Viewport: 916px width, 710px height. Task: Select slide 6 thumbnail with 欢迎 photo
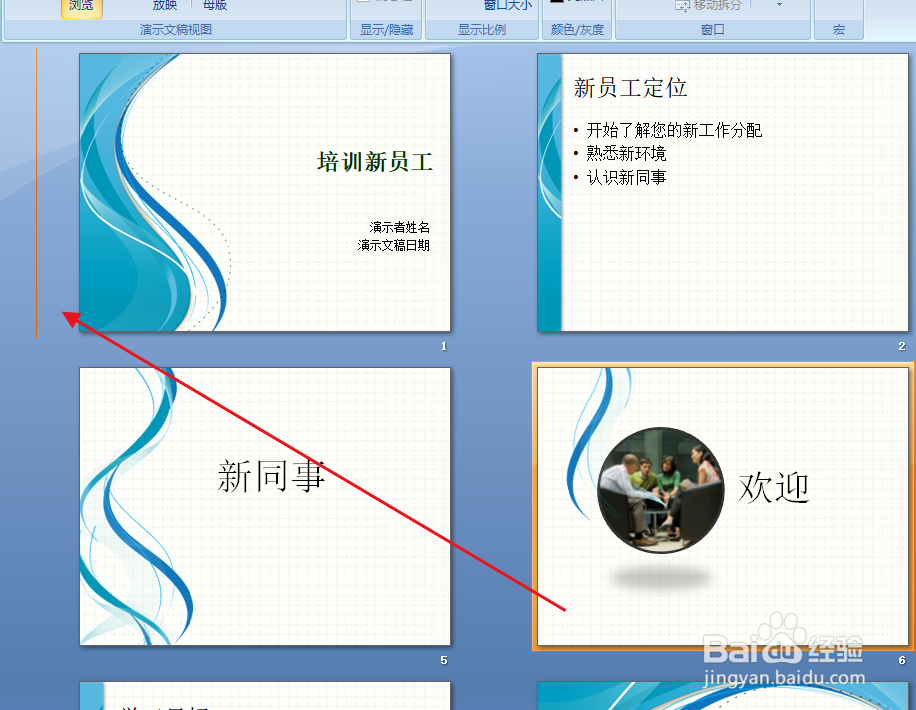pyautogui.click(x=723, y=506)
